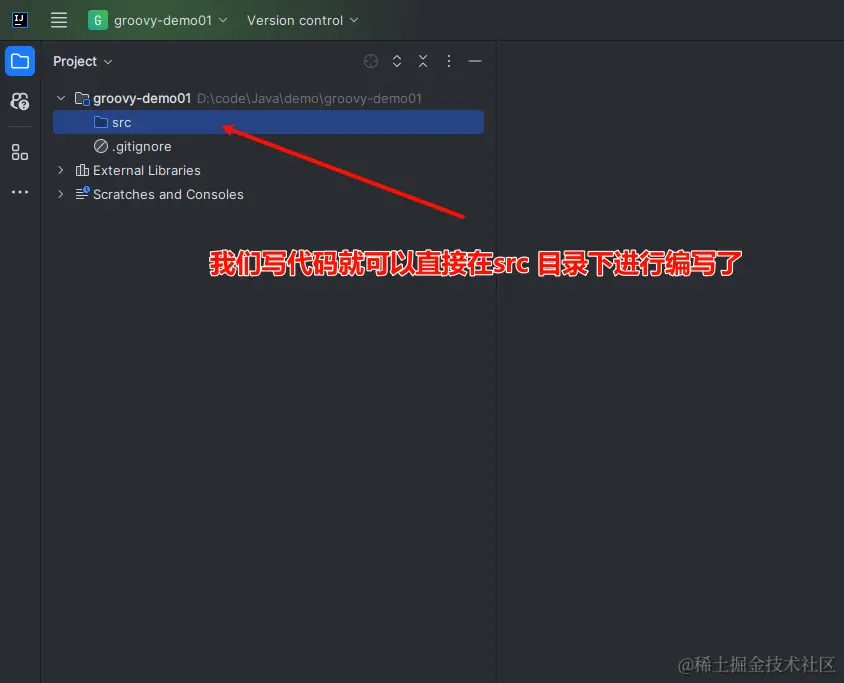Open the Project view mode dropdown

tap(82, 61)
